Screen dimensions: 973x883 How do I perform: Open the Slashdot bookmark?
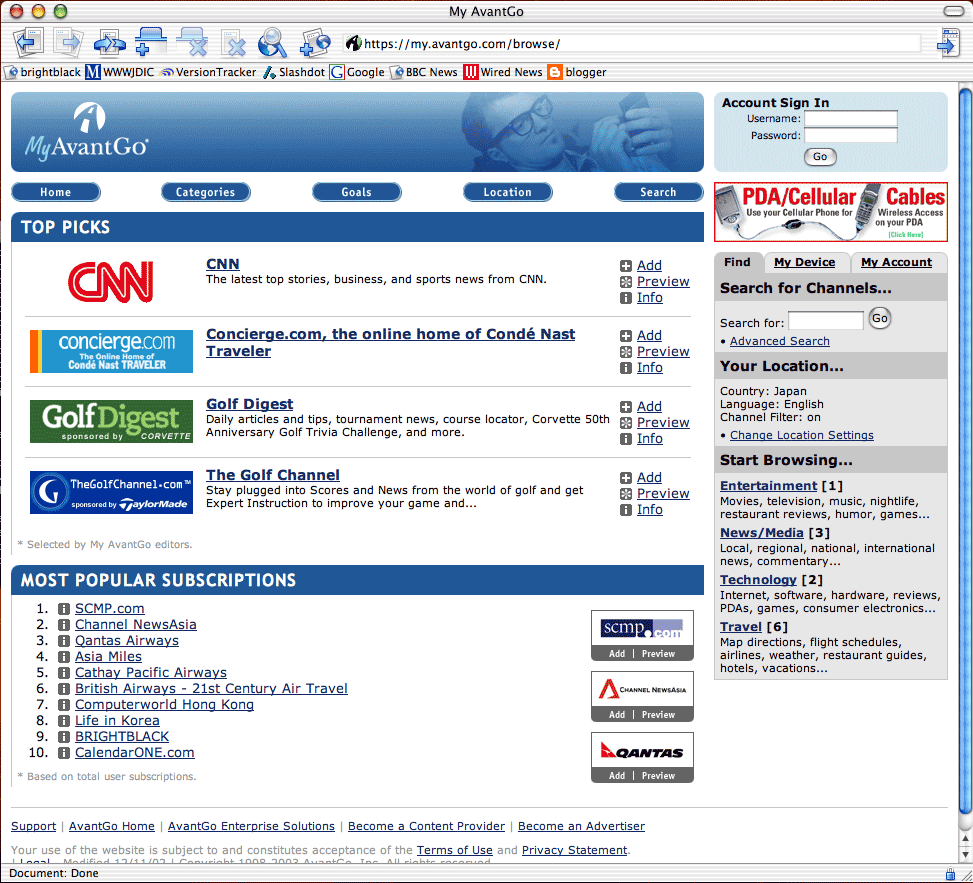(x=294, y=72)
